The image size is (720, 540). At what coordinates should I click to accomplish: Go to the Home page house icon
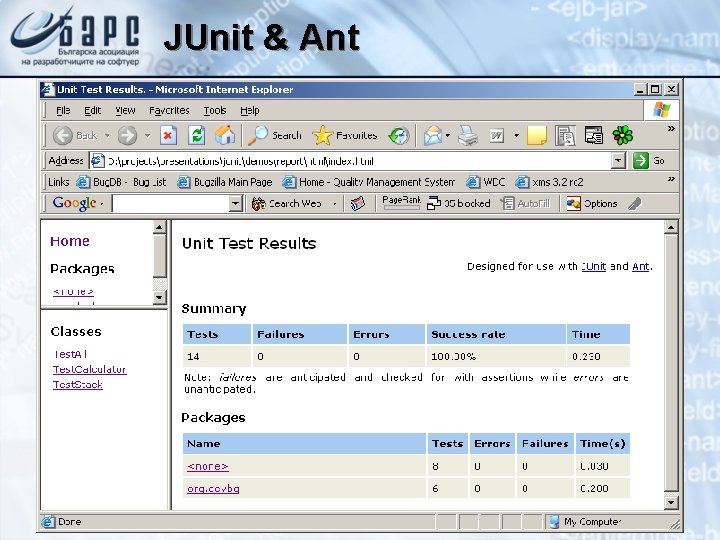[225, 135]
